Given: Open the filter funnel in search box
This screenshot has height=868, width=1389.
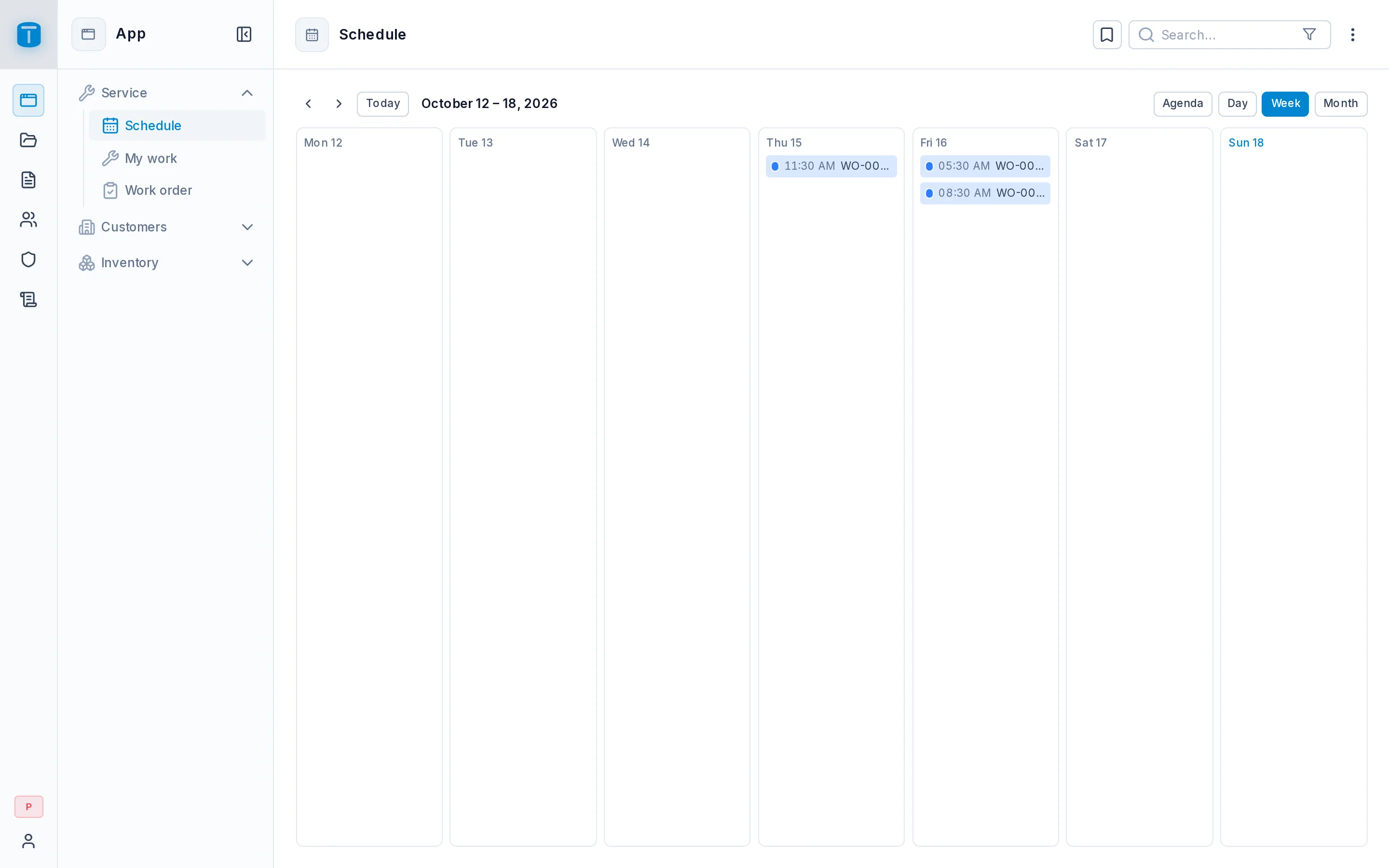Looking at the screenshot, I should point(1309,34).
